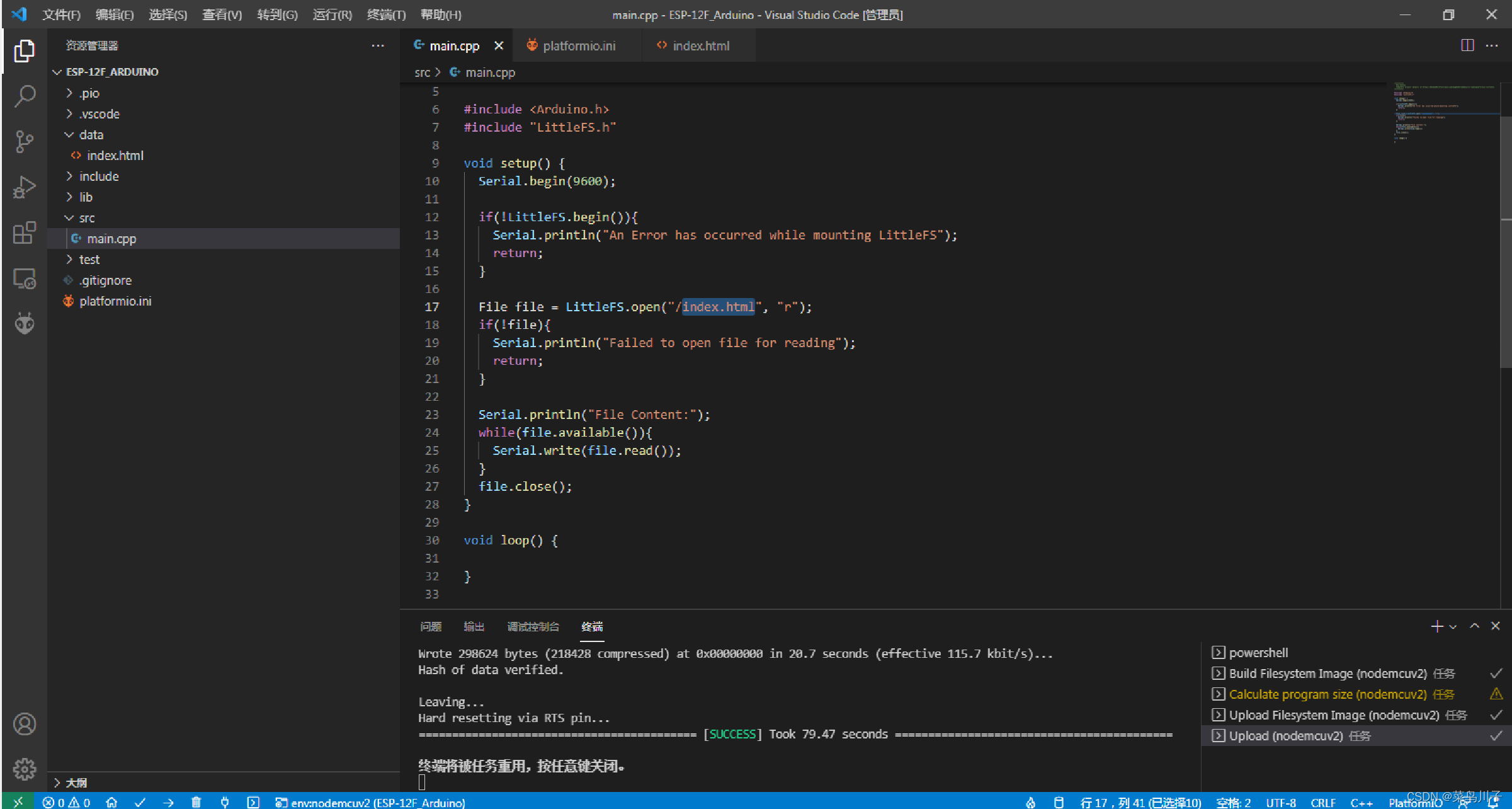Open the Search view in activity bar
The image size is (1512, 809).
tap(25, 96)
